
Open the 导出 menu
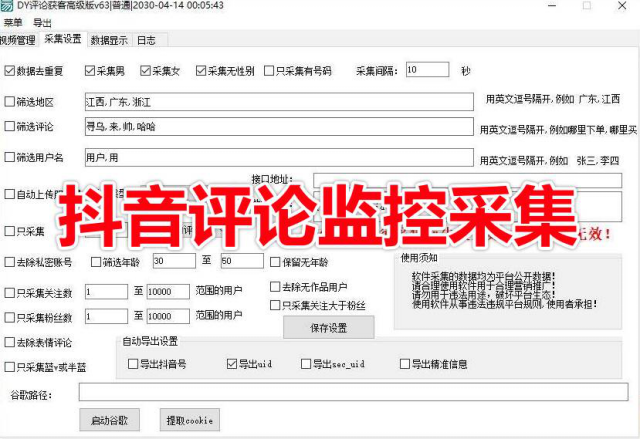43,21
